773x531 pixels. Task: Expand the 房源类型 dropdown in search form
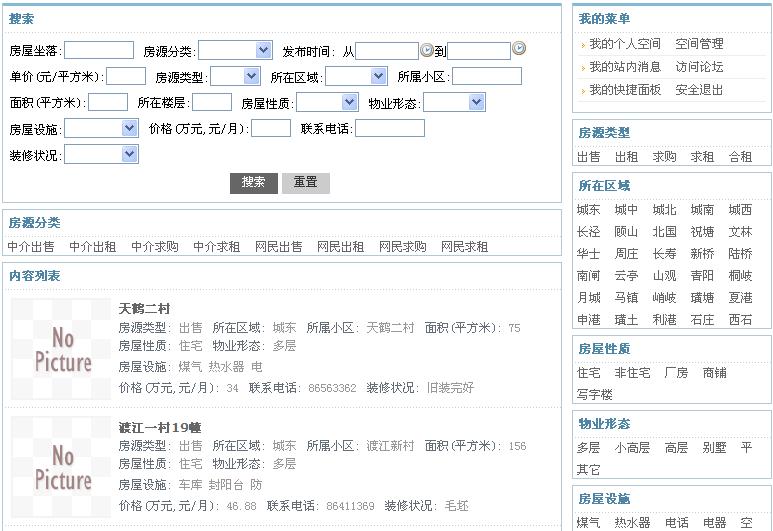pos(235,76)
